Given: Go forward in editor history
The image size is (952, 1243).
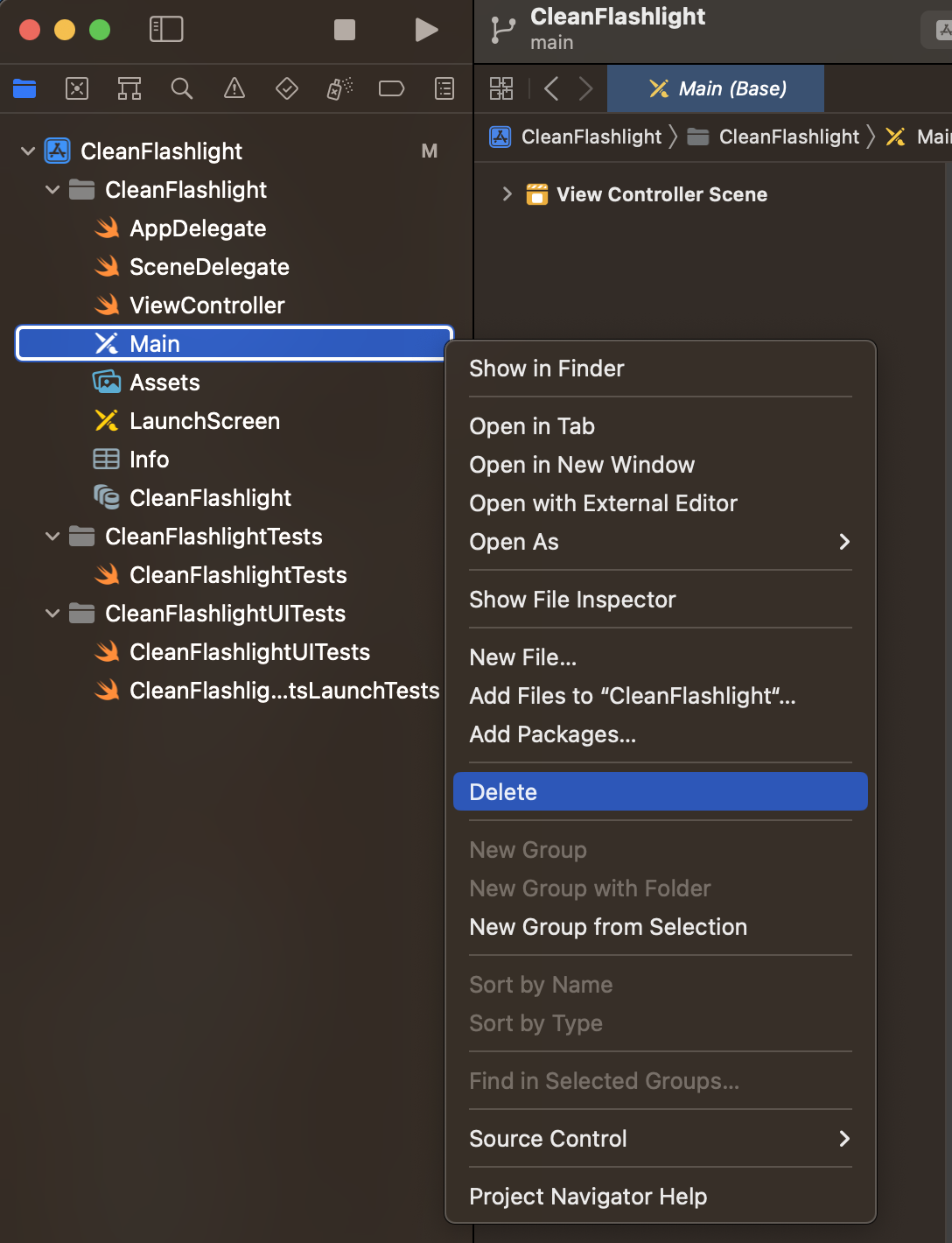Looking at the screenshot, I should (x=586, y=88).
